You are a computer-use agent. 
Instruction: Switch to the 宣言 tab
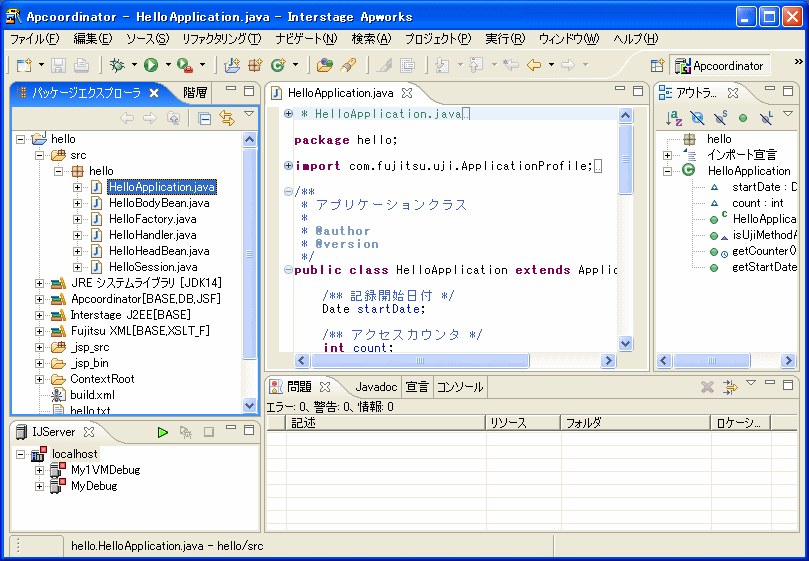point(417,387)
